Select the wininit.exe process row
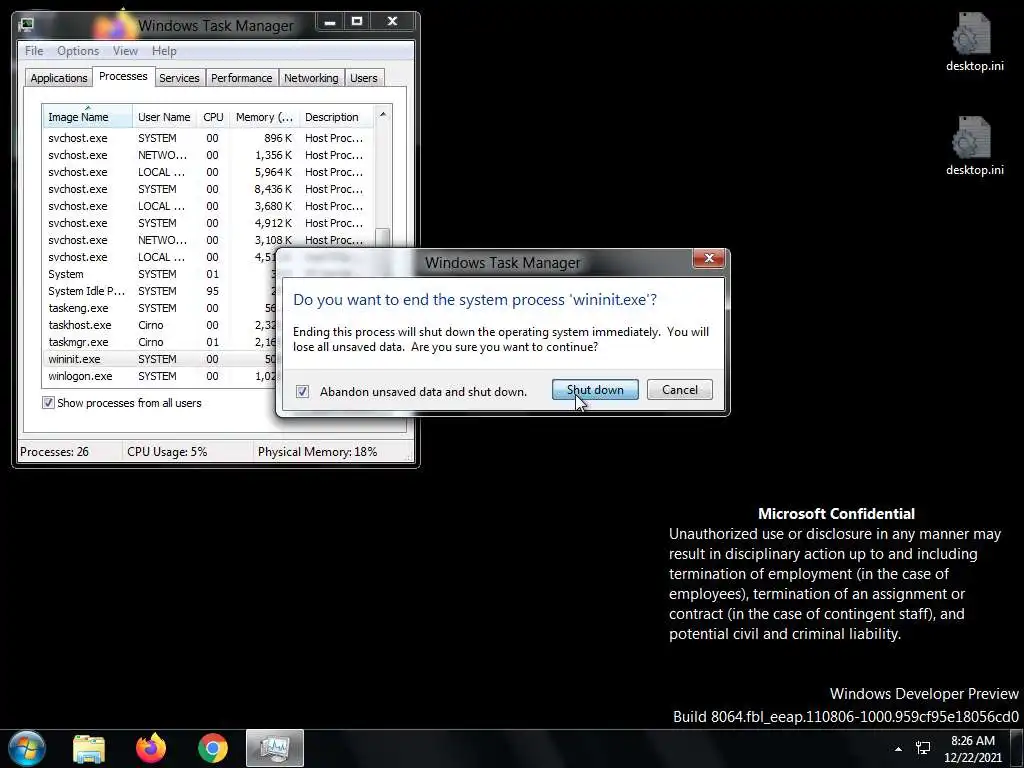Viewport: 1024px width, 768px height. [160, 359]
